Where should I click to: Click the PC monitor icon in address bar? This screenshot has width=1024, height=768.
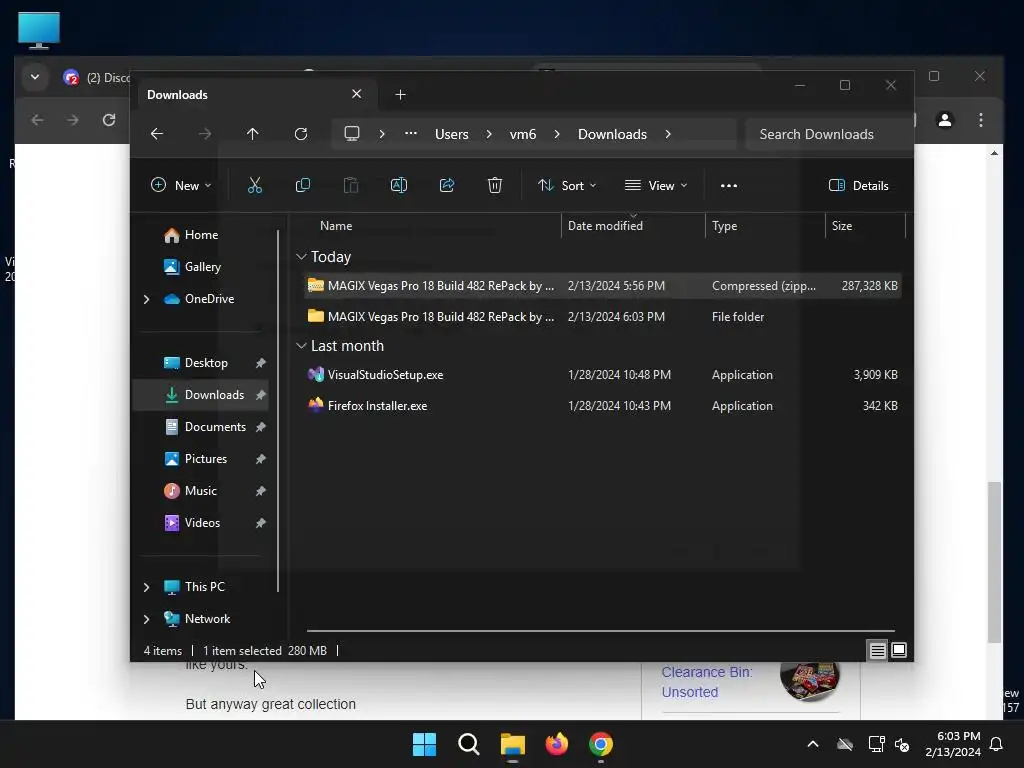352,134
